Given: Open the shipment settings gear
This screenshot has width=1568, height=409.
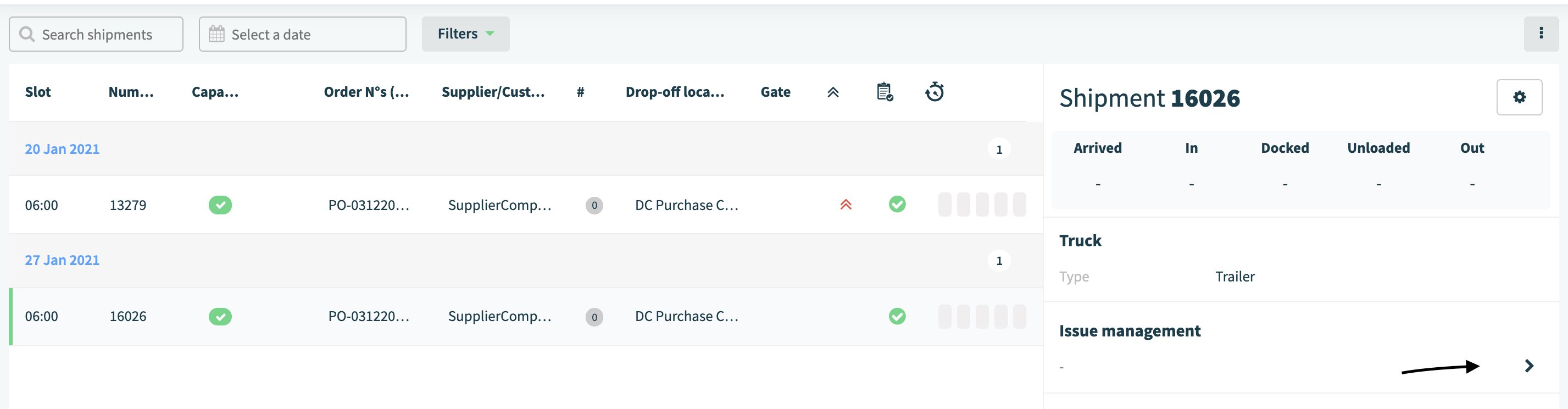Looking at the screenshot, I should pos(1519,97).
